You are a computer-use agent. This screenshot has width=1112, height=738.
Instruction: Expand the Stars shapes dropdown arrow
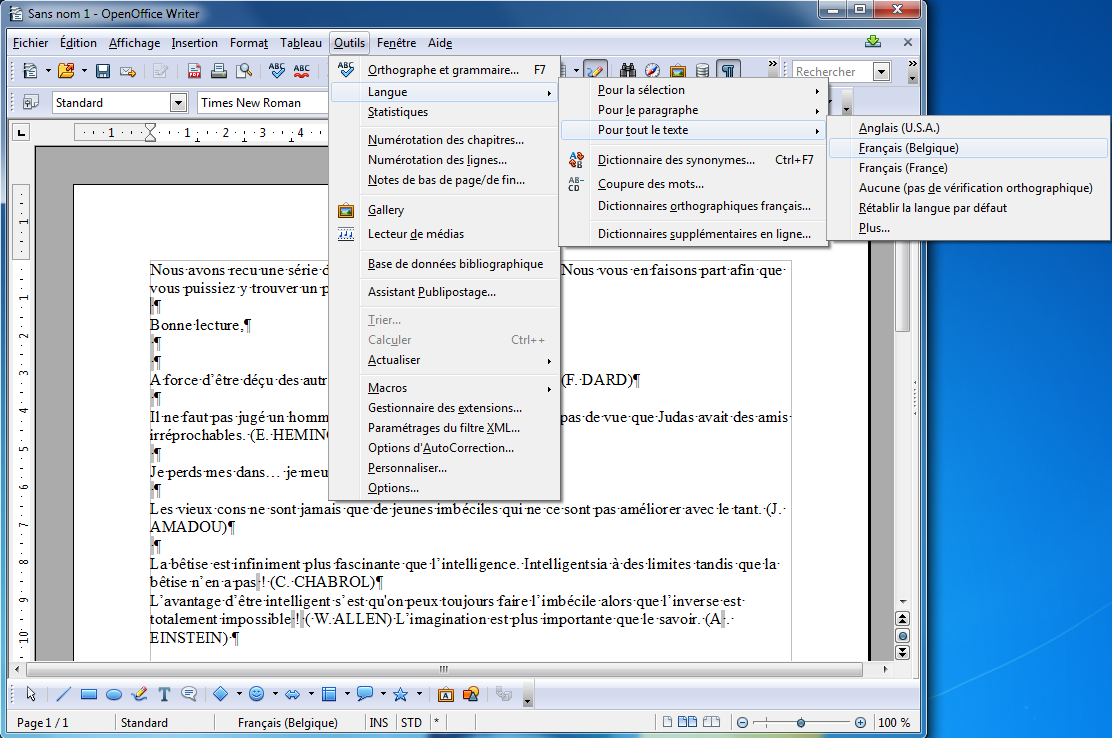tap(419, 694)
